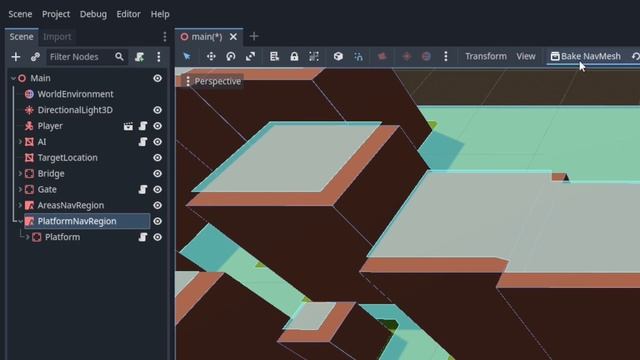
Task: Click the search magnifier in Filter Nodes
Action: pyautogui.click(x=119, y=56)
